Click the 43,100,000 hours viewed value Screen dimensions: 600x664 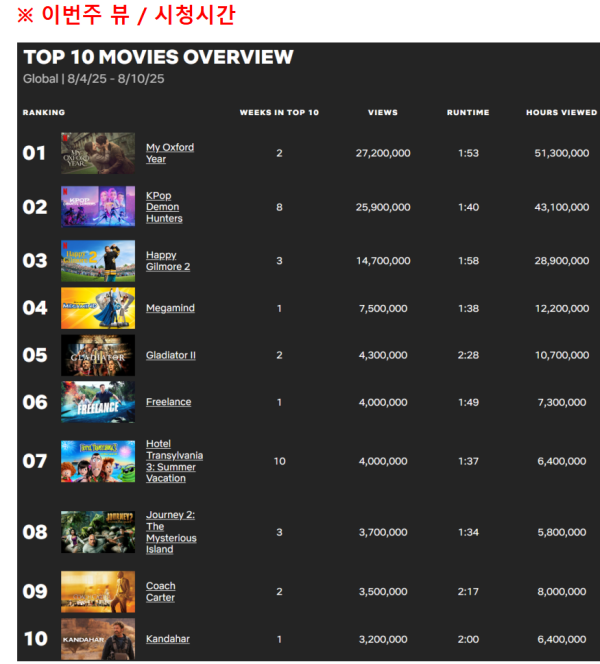(x=561, y=207)
